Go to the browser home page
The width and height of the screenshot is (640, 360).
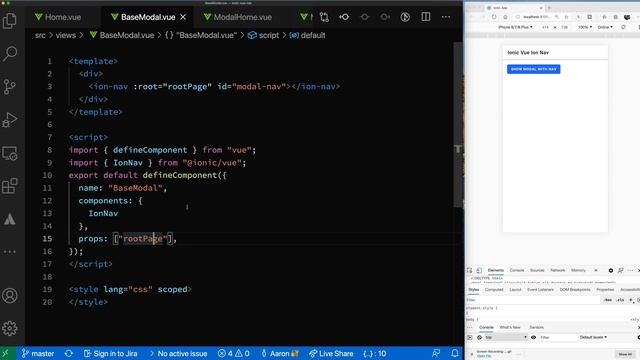click(505, 17)
